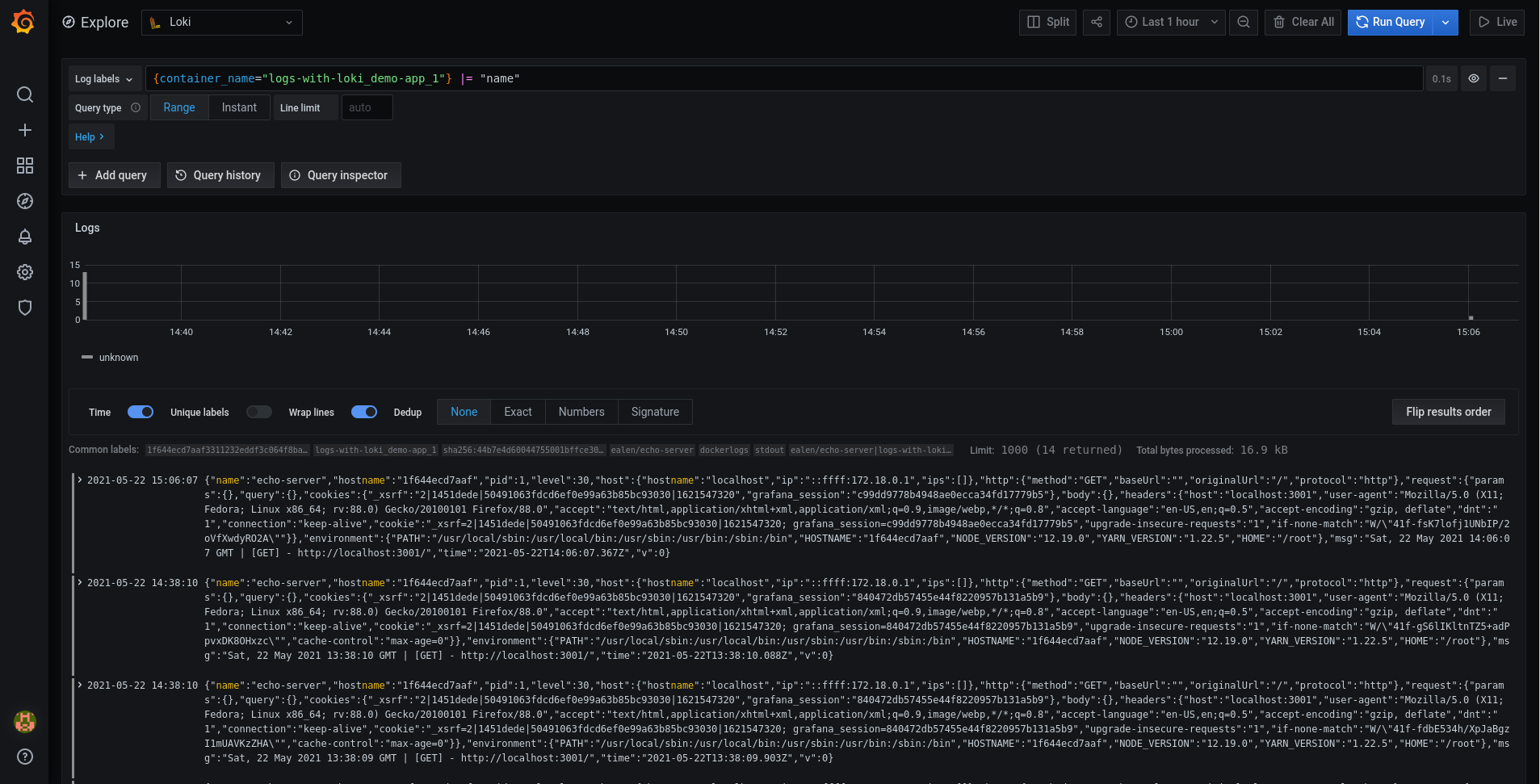This screenshot has height=784, width=1540.
Task: Click the ealen/echo-server common label
Action: (652, 450)
